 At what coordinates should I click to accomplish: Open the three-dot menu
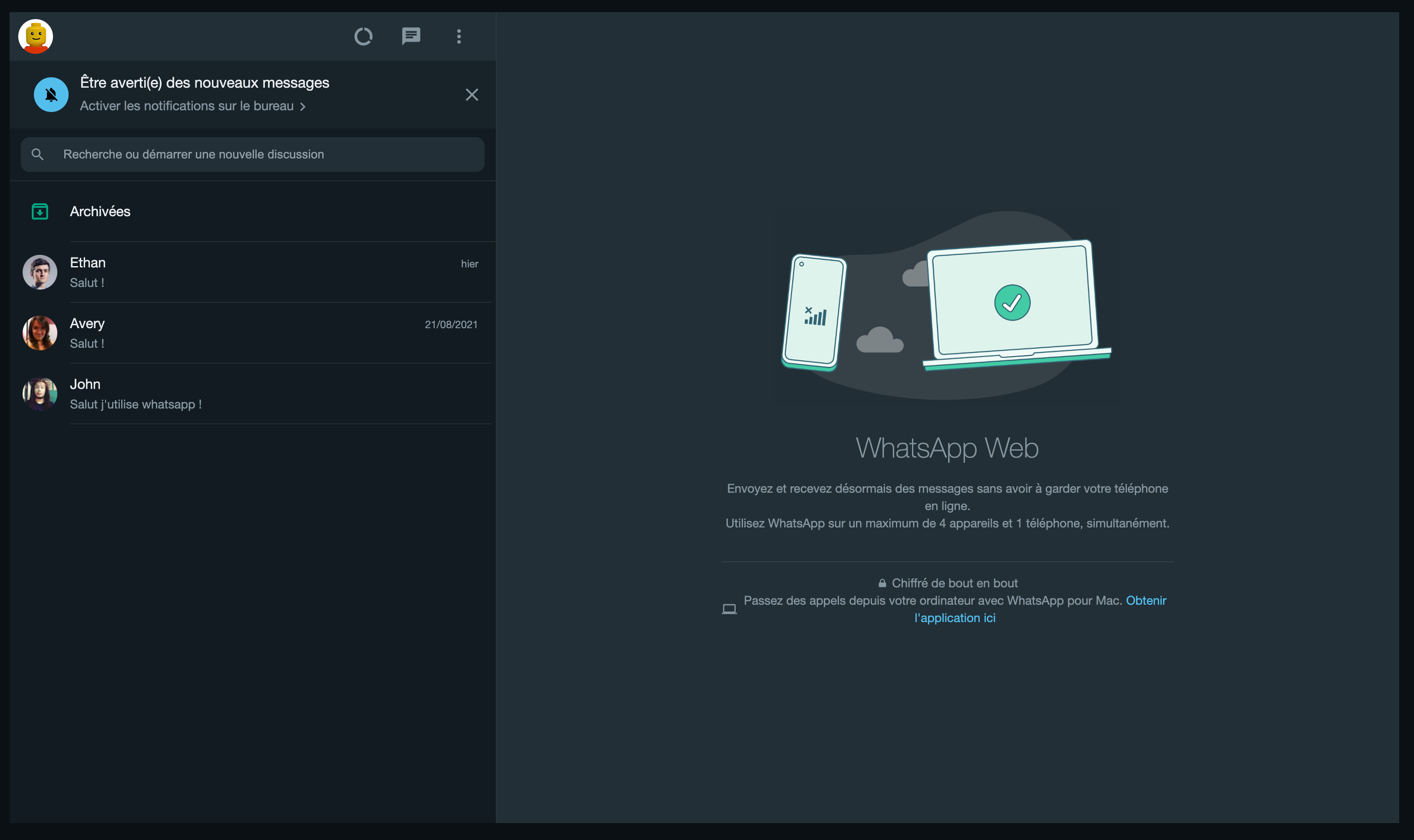[x=459, y=37]
